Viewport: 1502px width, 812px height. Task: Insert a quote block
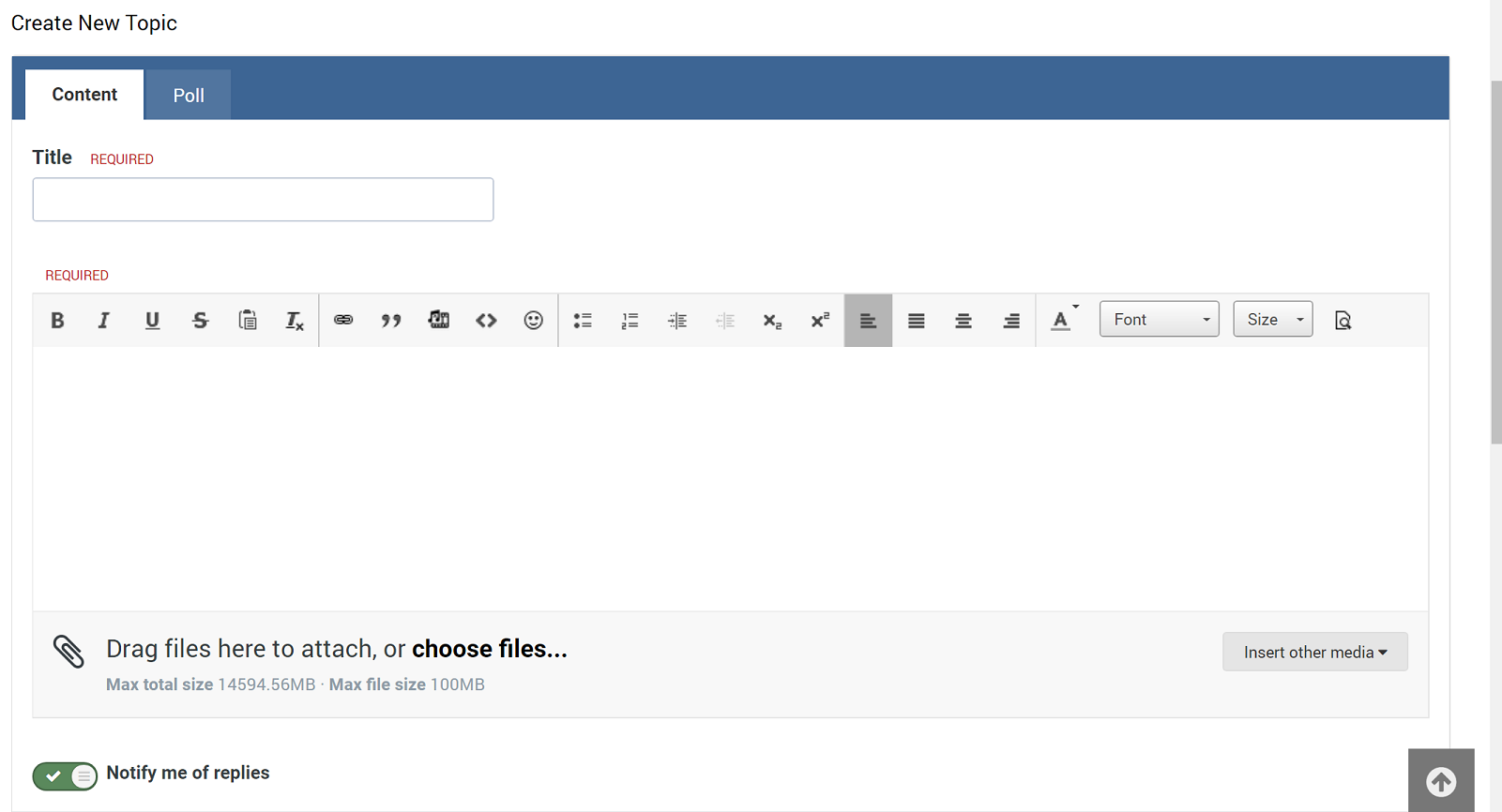click(x=391, y=321)
